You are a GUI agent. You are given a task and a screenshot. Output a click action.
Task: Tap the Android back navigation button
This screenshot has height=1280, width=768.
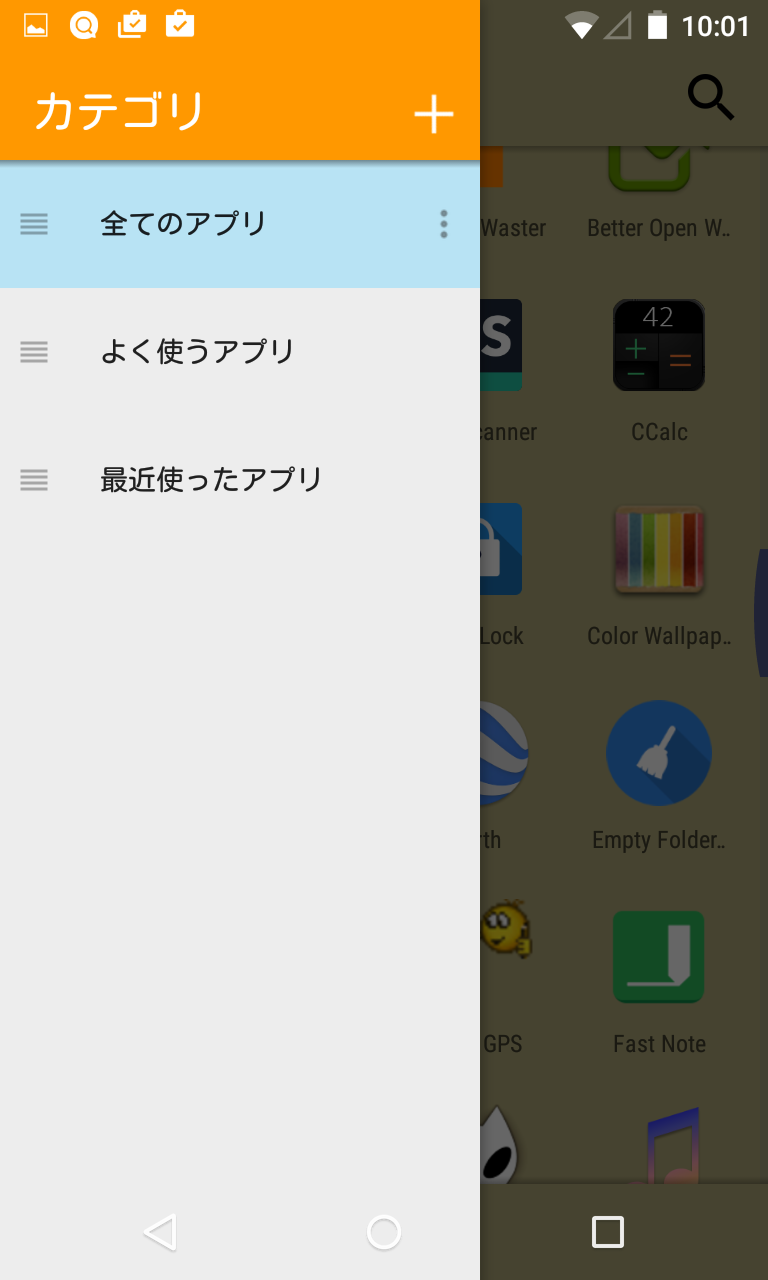(x=160, y=1232)
